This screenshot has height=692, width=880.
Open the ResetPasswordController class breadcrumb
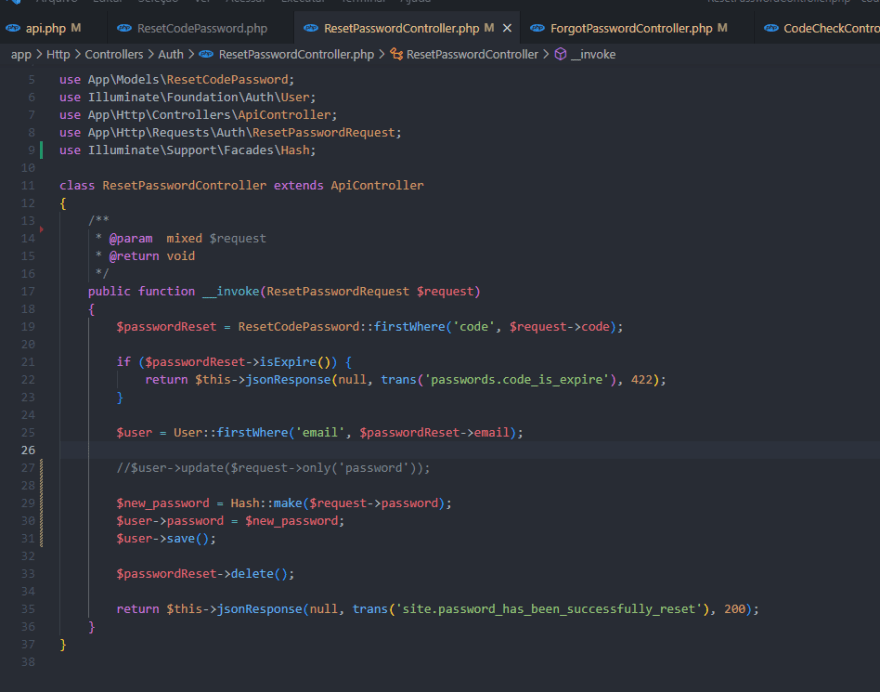[x=472, y=54]
